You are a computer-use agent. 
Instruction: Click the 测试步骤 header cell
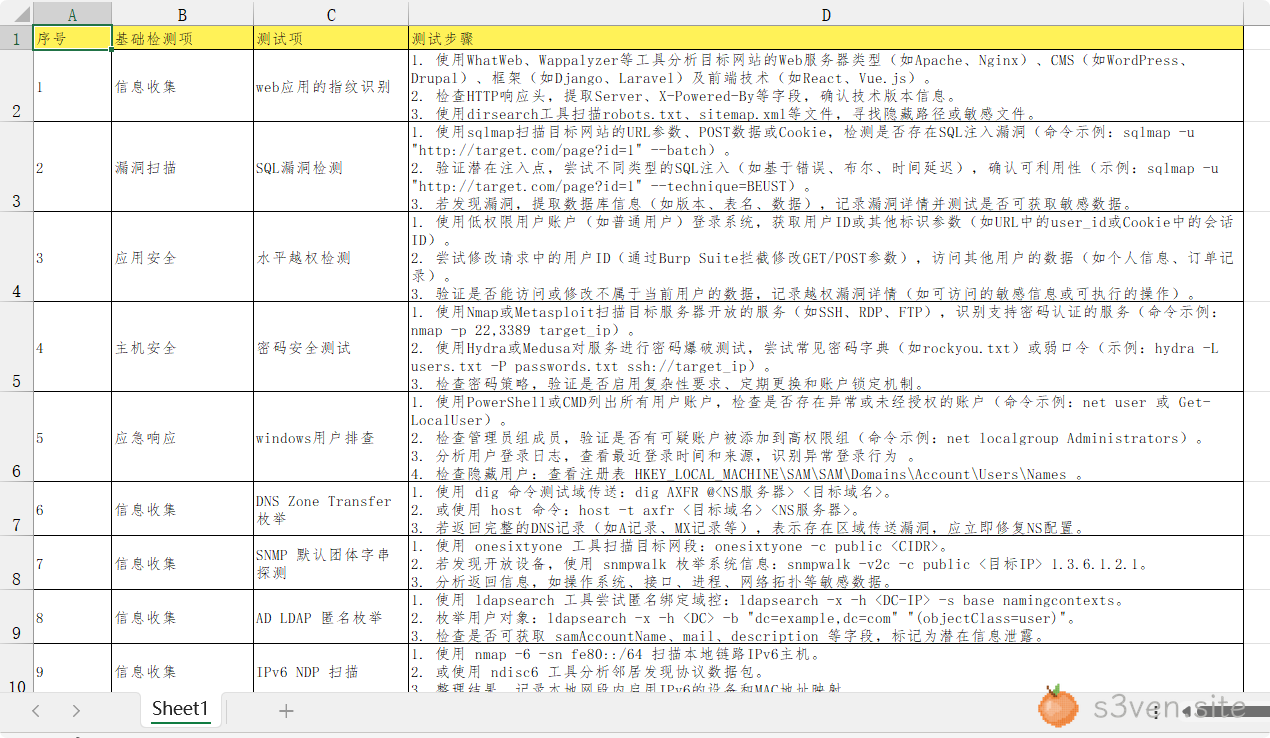826,39
